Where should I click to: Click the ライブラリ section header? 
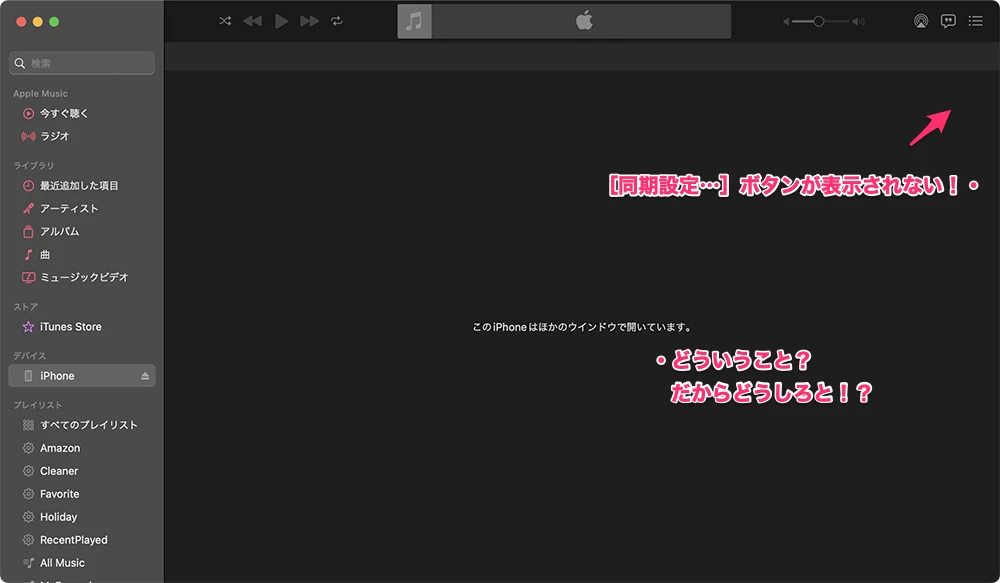click(33, 165)
